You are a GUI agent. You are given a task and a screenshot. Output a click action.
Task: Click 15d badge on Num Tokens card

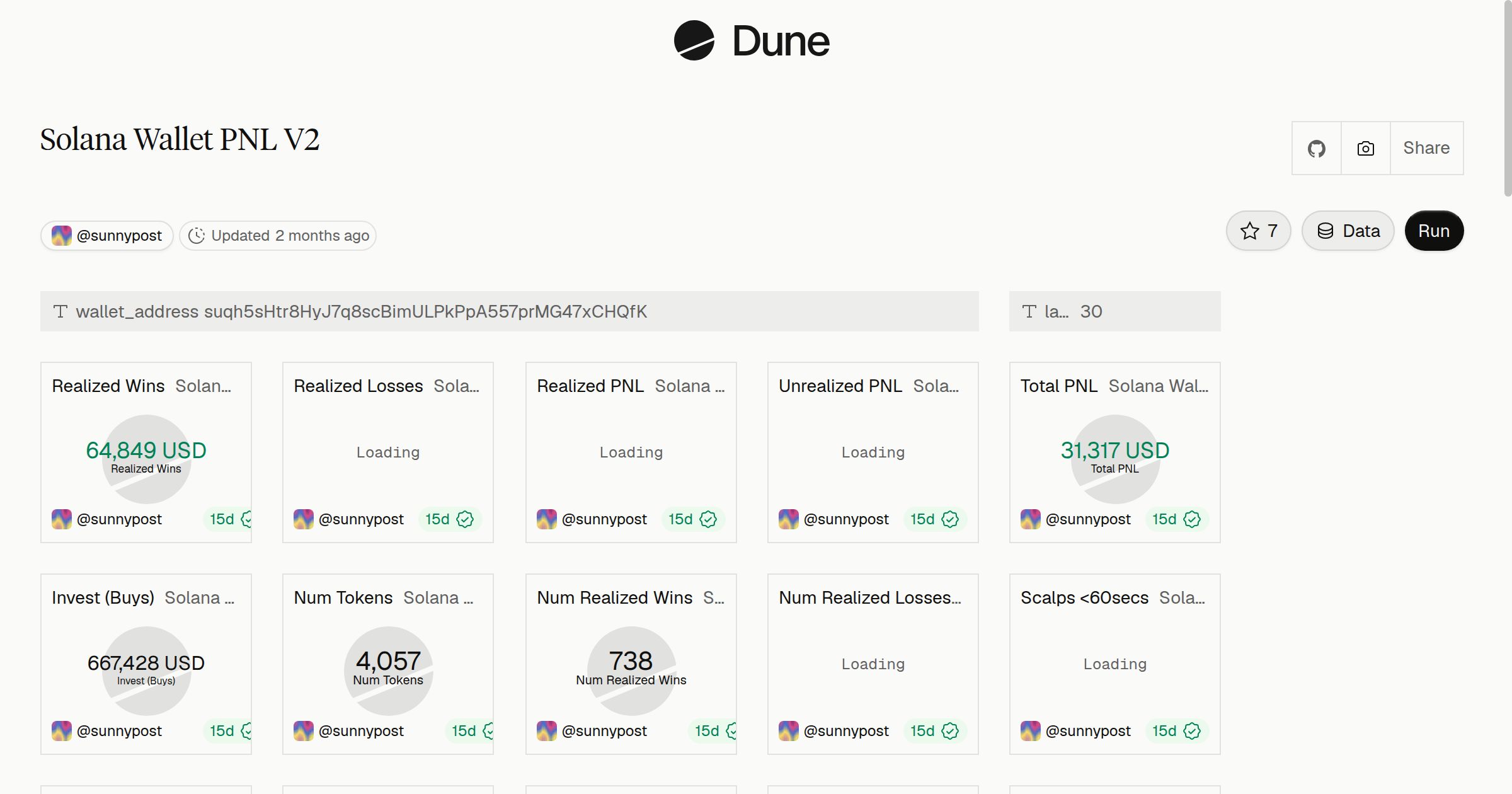tap(469, 731)
